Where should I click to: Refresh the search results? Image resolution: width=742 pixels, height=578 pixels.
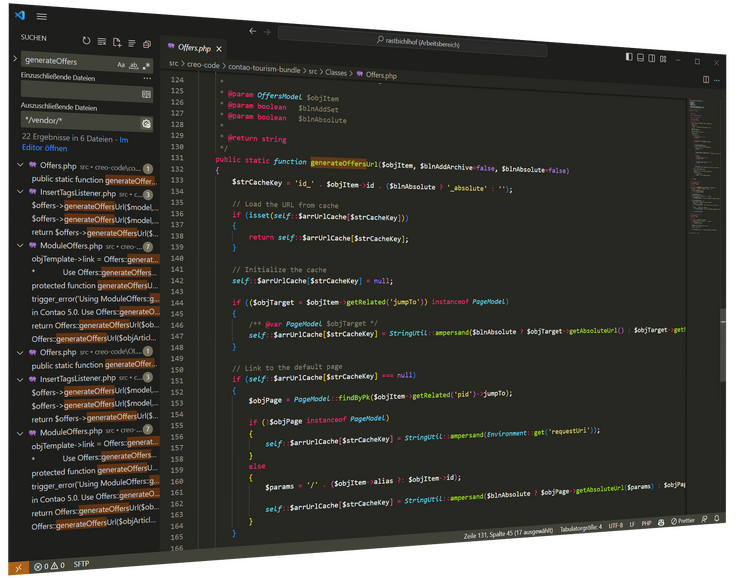coord(86,41)
